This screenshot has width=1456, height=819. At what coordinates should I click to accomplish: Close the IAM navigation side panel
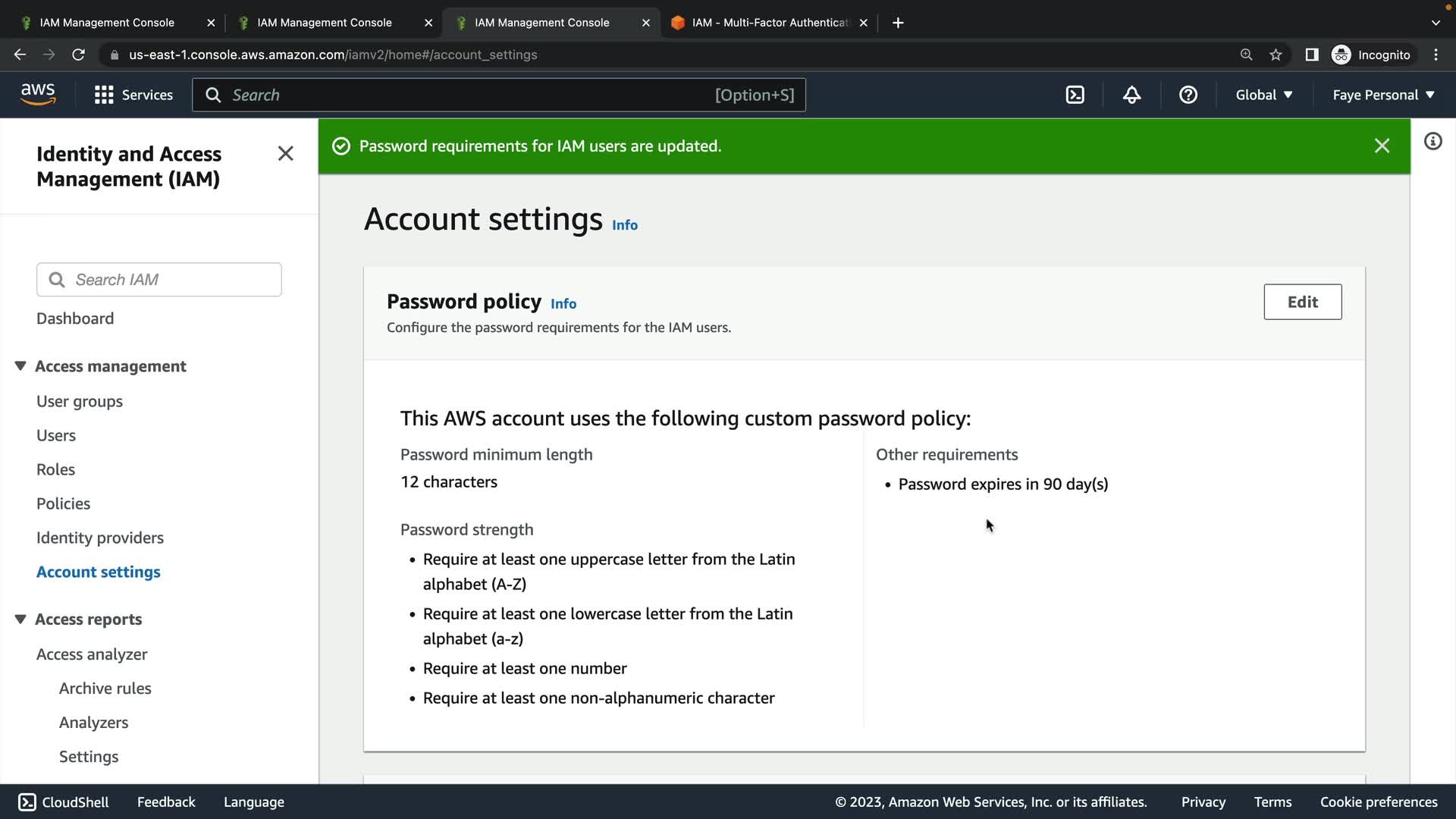tap(285, 154)
